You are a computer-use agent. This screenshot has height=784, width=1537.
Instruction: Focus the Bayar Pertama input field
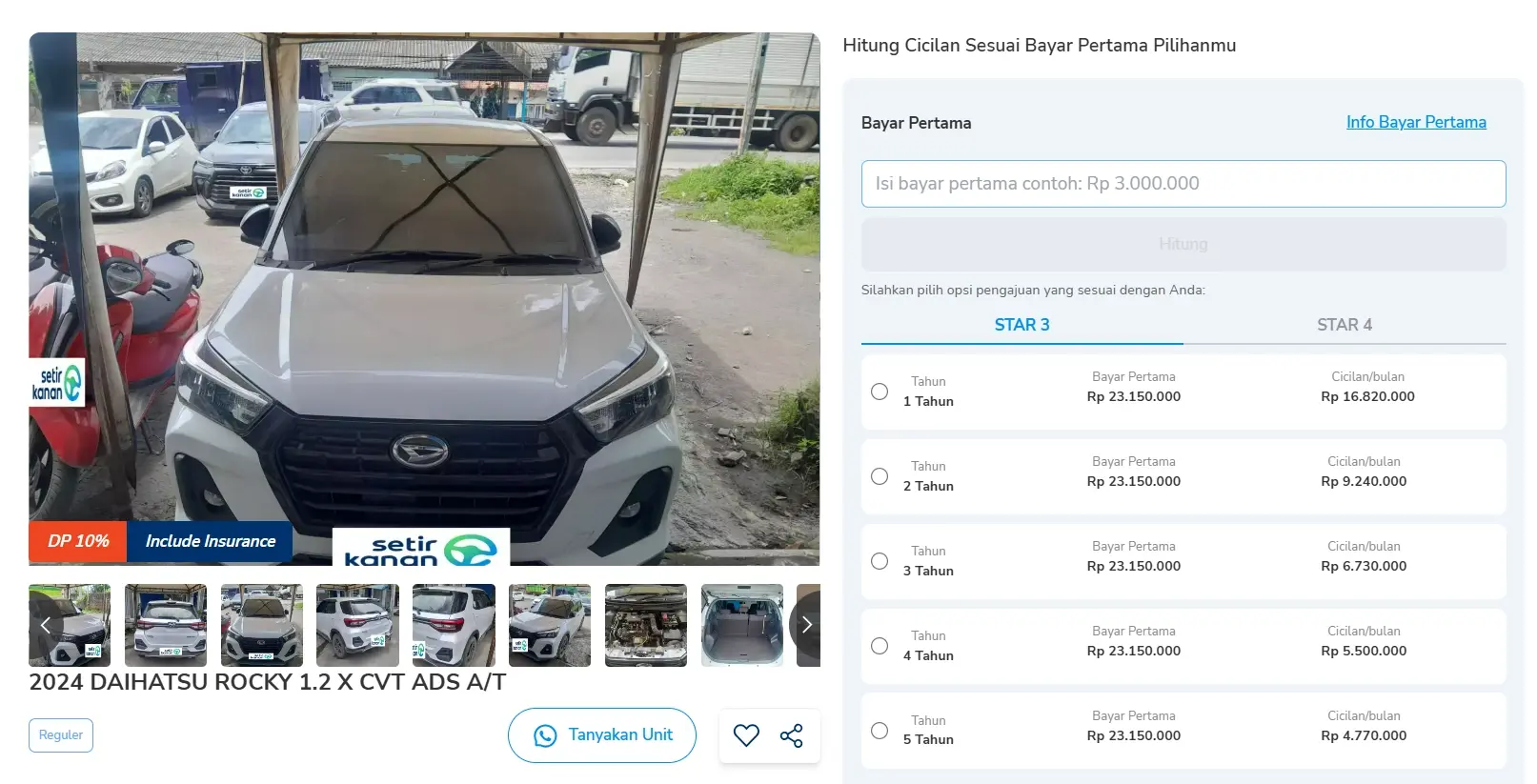pyautogui.click(x=1183, y=184)
